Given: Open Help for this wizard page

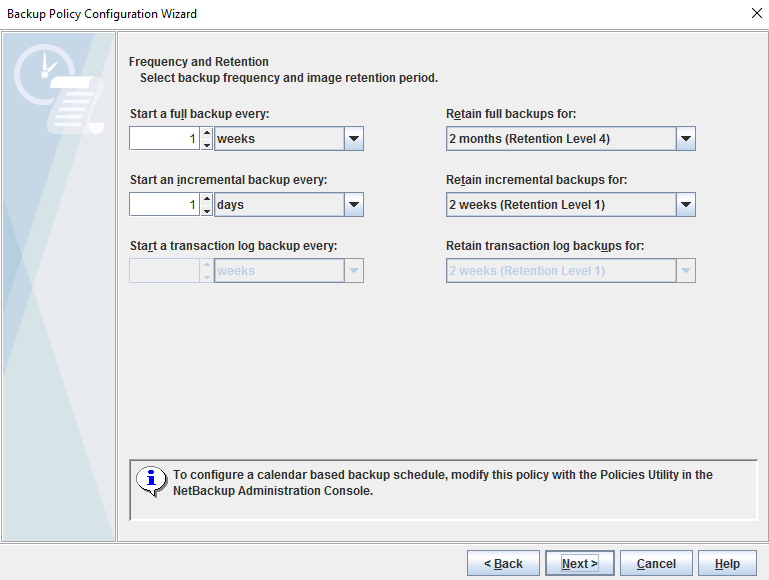Looking at the screenshot, I should pyautogui.click(x=727, y=564).
